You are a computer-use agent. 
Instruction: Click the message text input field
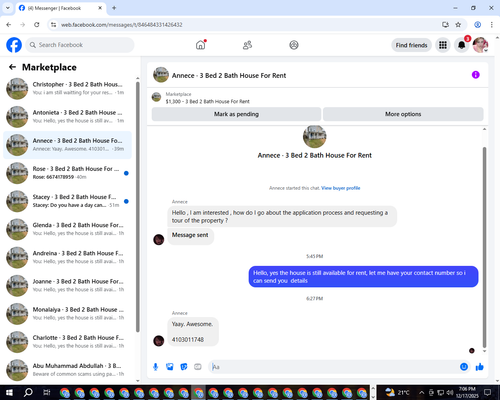coord(333,367)
